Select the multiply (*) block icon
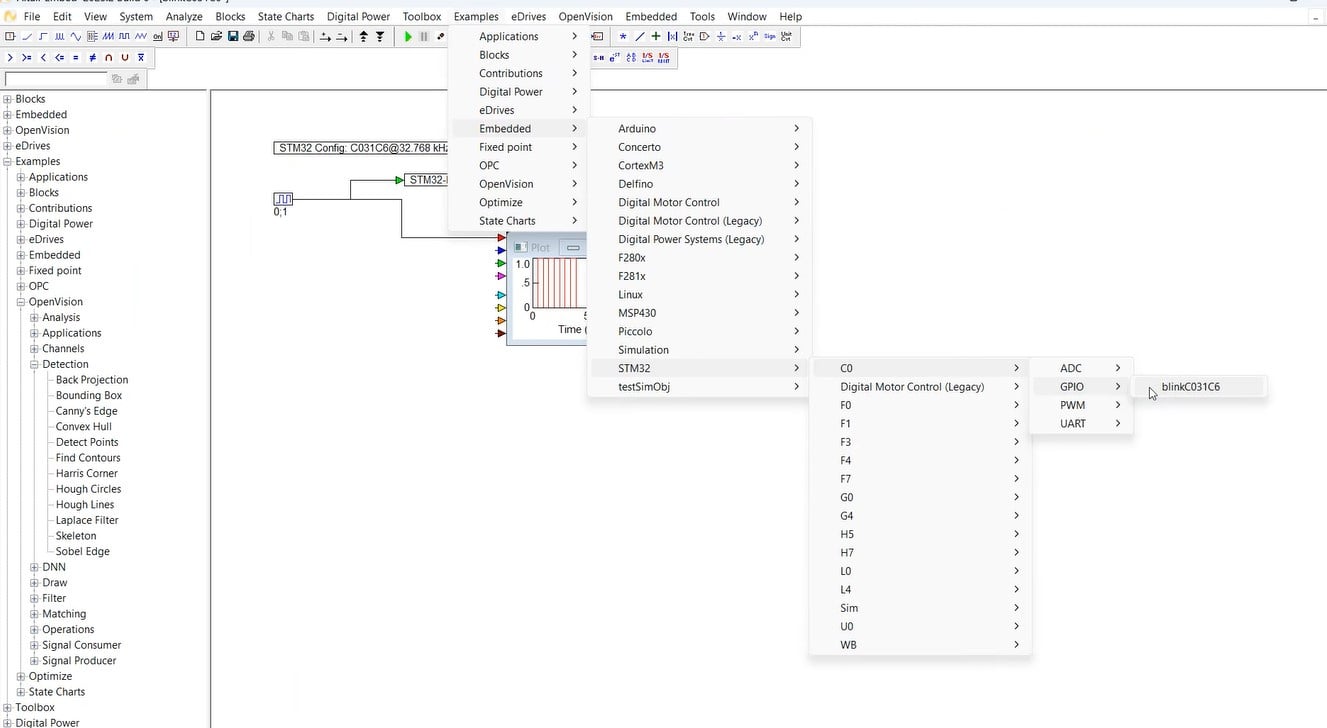Image resolution: width=1327 pixels, height=728 pixels. click(x=623, y=36)
